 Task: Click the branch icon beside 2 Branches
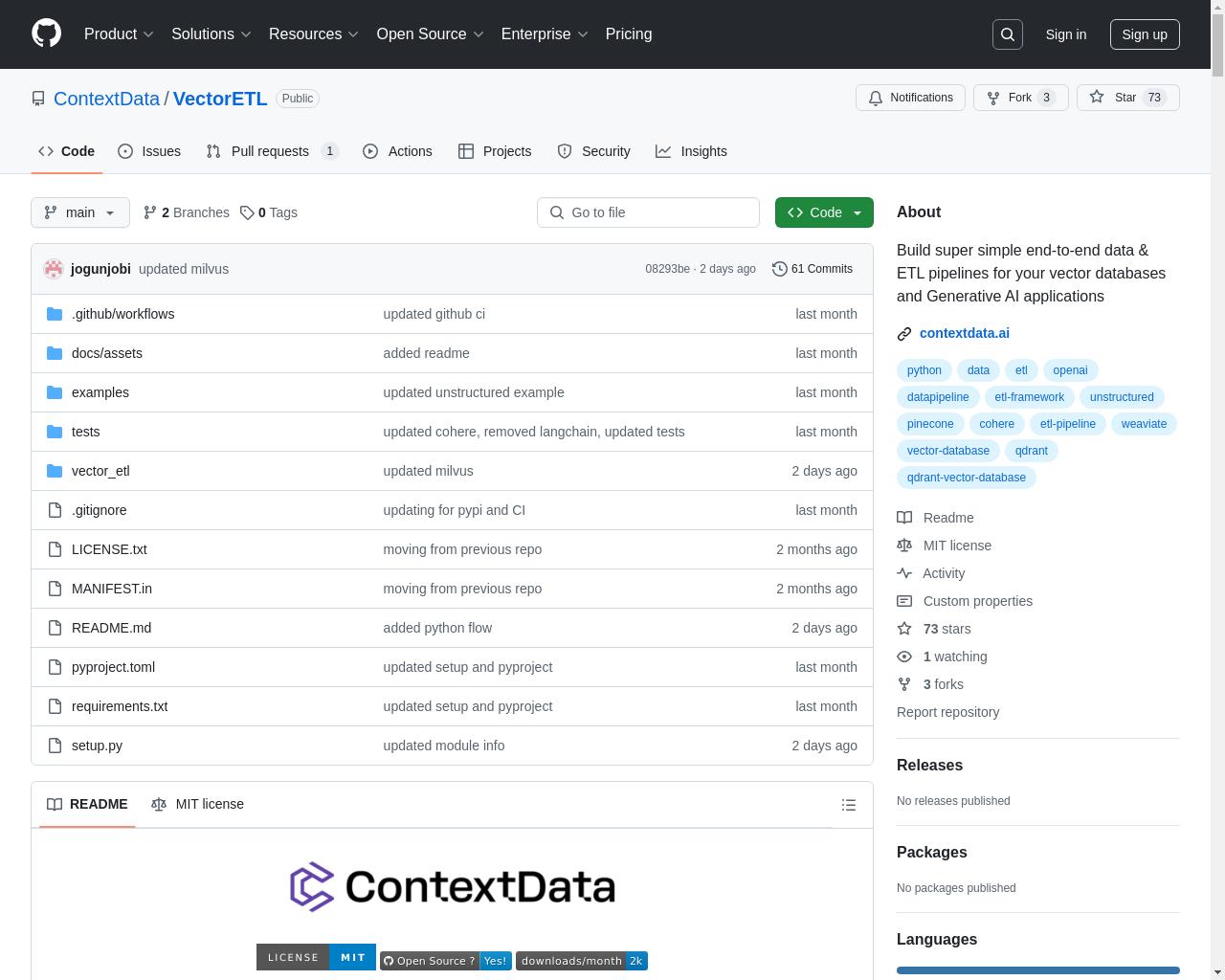tap(150, 212)
